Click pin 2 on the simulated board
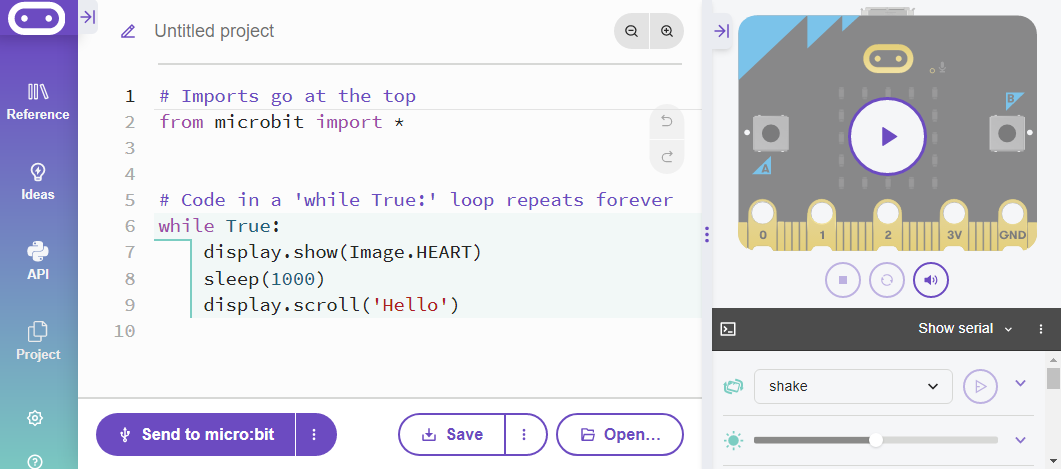1061x469 pixels. [x=888, y=225]
